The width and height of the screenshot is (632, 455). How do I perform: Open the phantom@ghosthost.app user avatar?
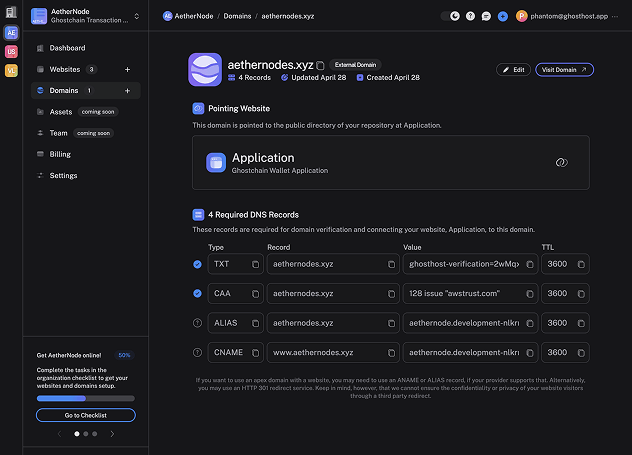pyautogui.click(x=522, y=16)
